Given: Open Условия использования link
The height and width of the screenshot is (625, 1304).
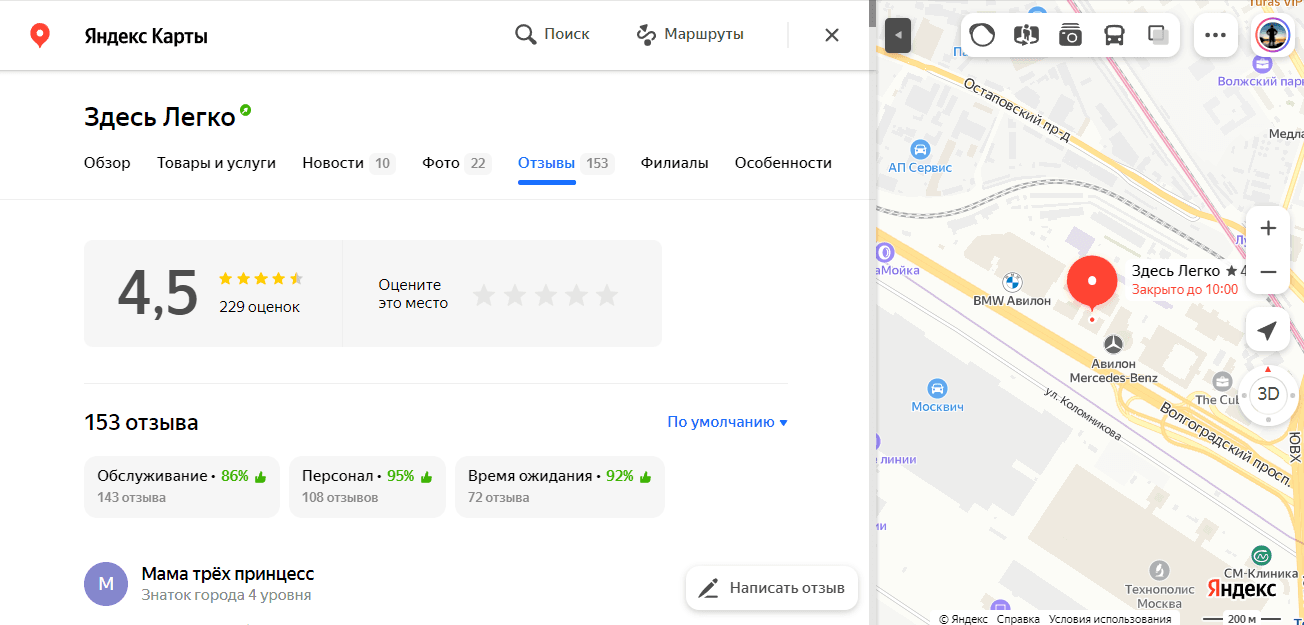Looking at the screenshot, I should pyautogui.click(x=1110, y=619).
